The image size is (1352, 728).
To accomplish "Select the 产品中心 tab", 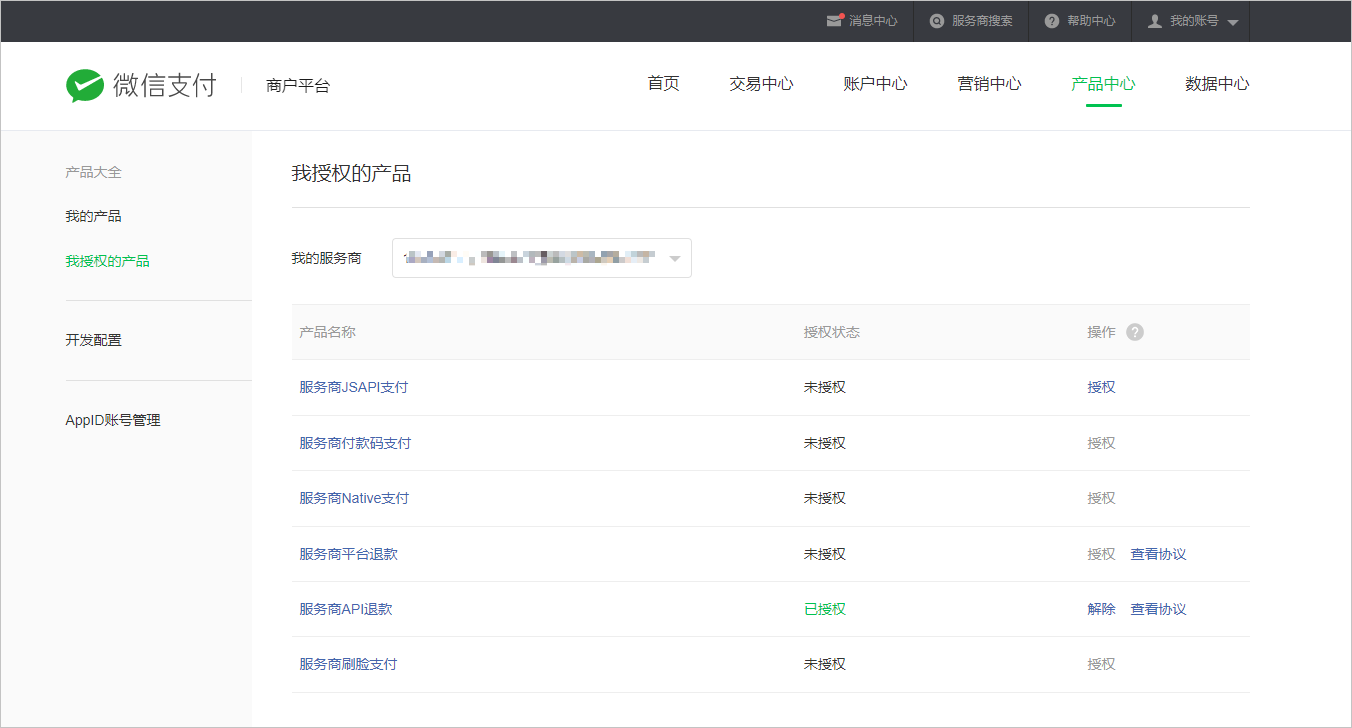I will point(1103,84).
